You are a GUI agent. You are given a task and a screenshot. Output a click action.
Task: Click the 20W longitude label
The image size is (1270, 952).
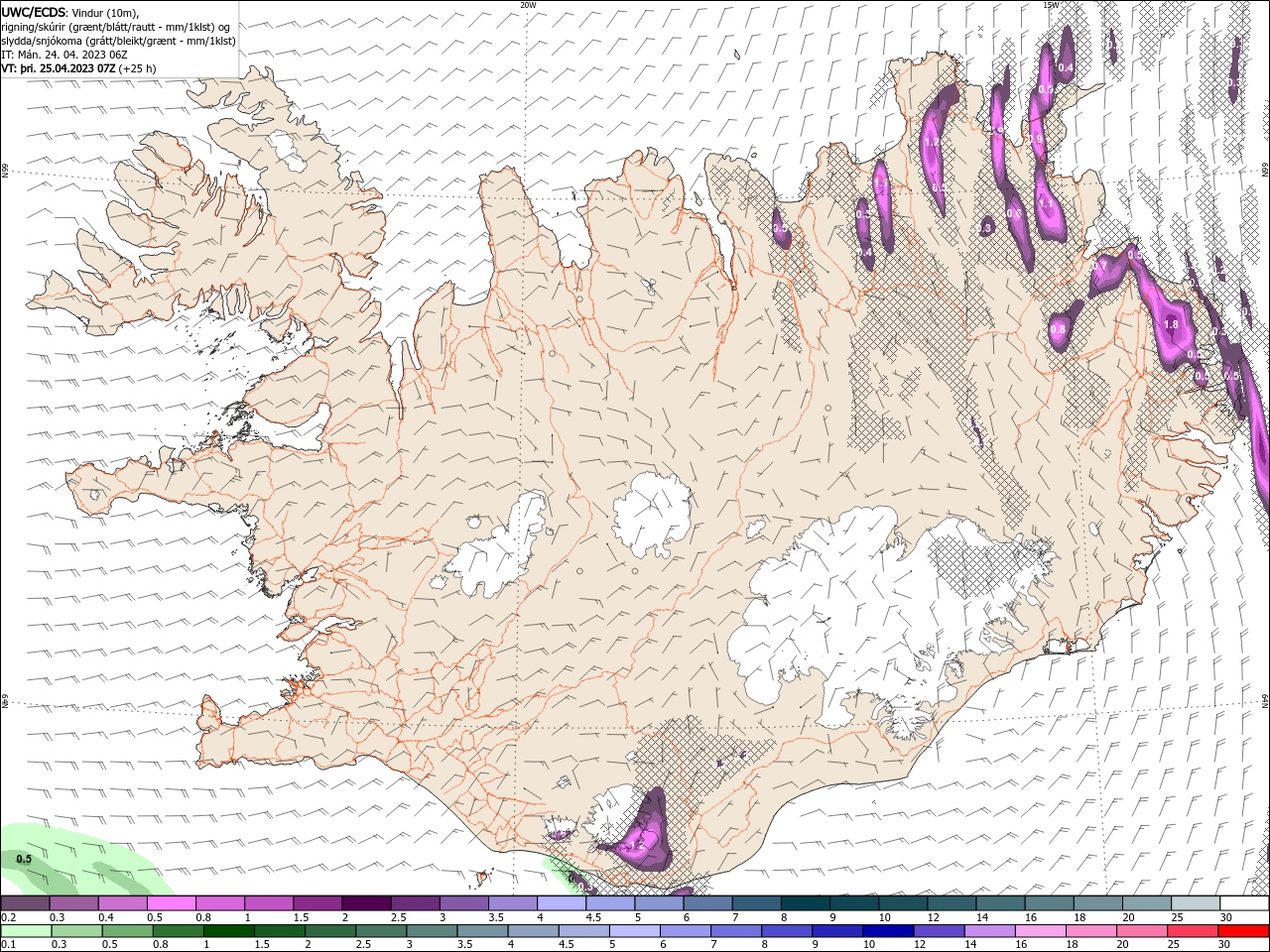coord(528,5)
